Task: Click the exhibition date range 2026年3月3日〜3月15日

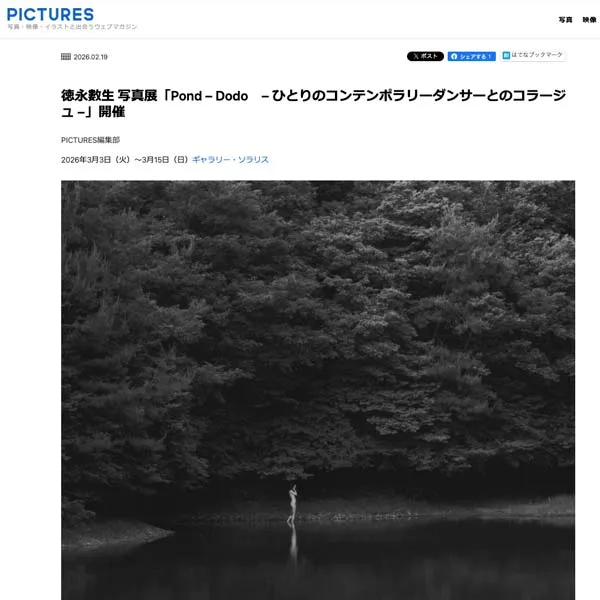Action: tap(124, 160)
